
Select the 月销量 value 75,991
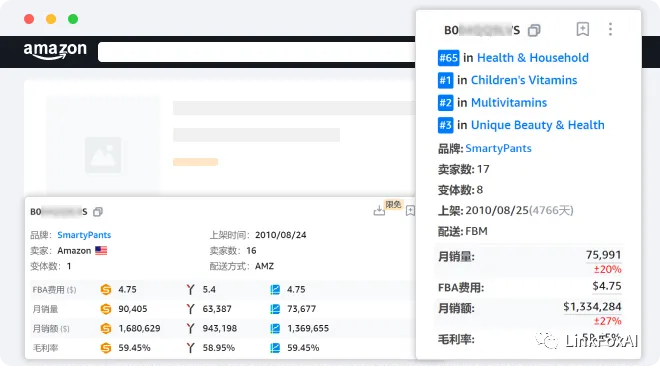tap(603, 255)
